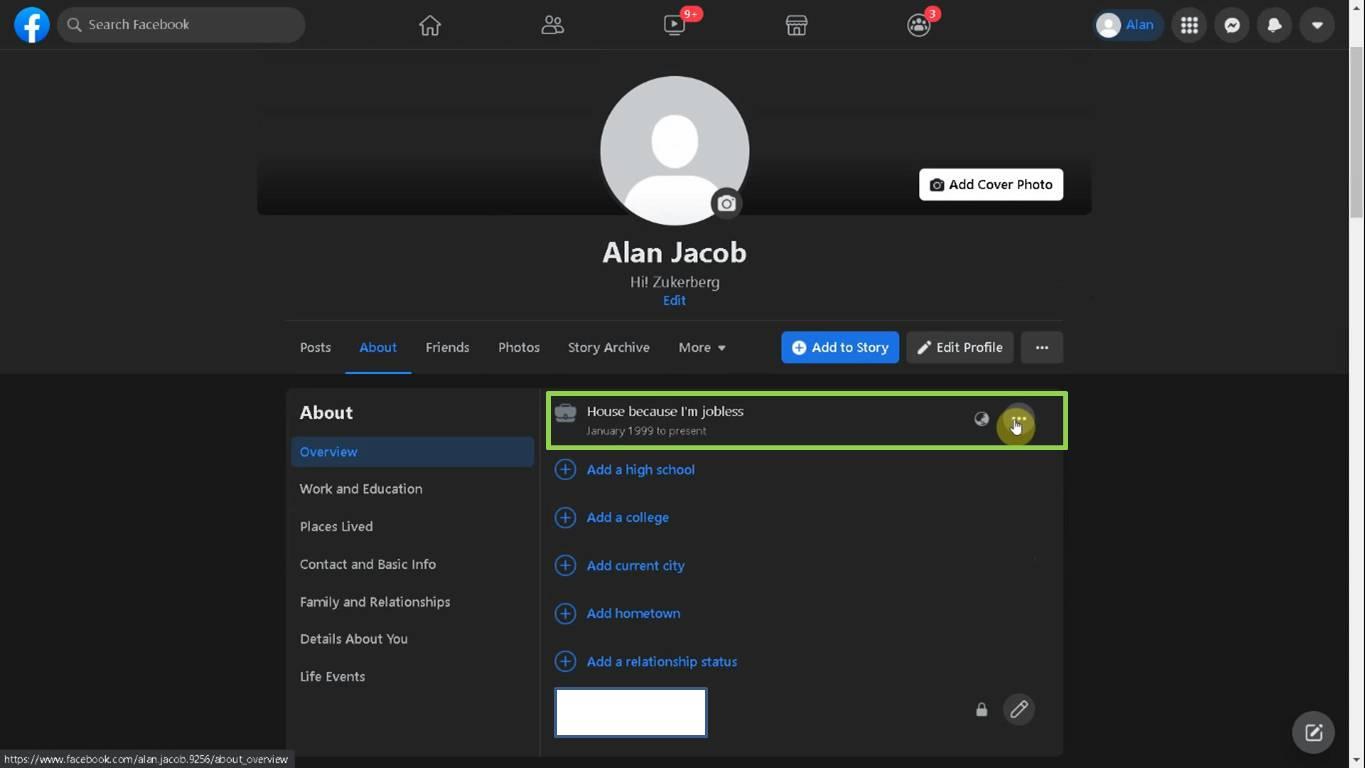Expand the More tab dropdown

pyautogui.click(x=702, y=347)
